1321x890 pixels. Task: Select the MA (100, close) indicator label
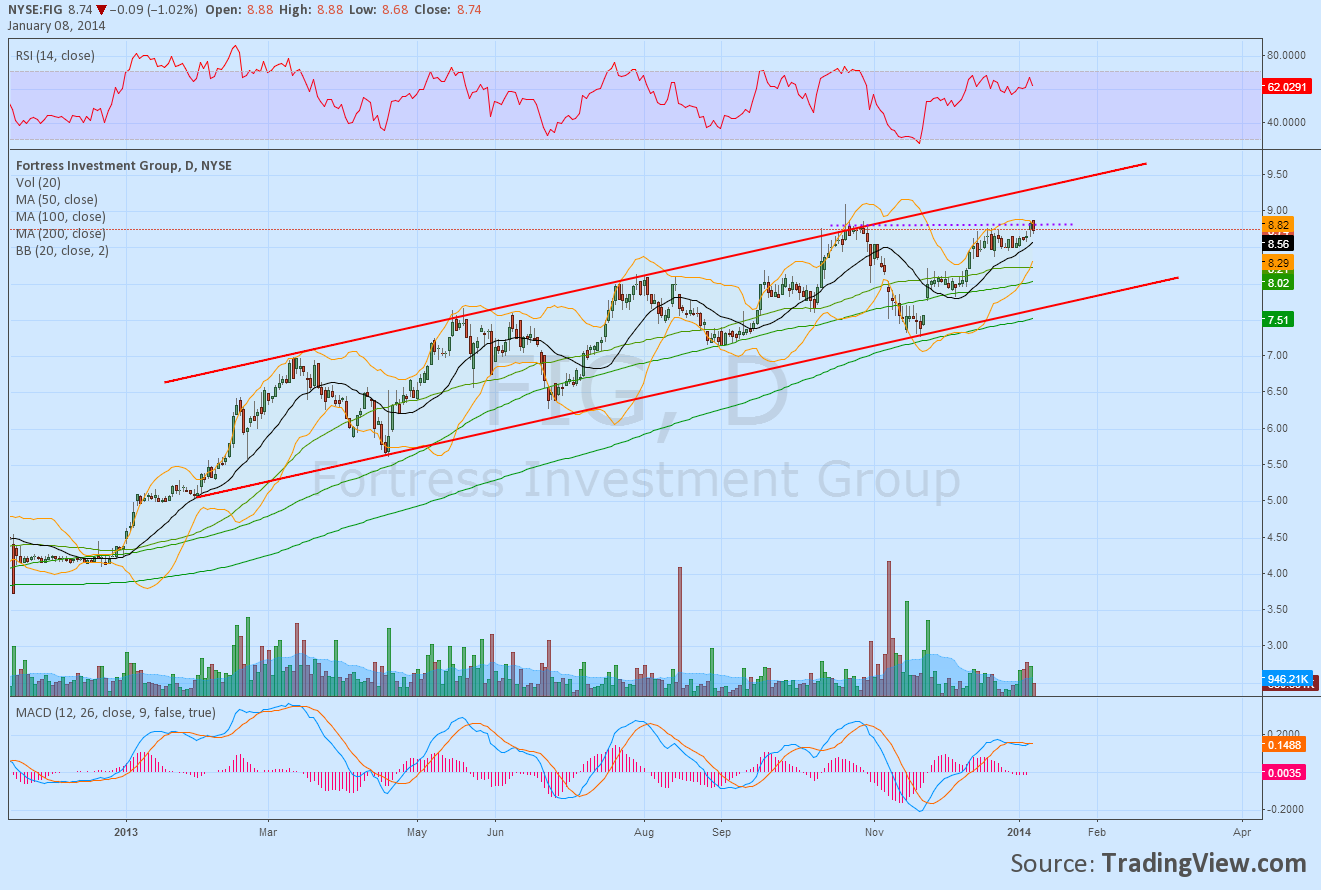click(60, 216)
